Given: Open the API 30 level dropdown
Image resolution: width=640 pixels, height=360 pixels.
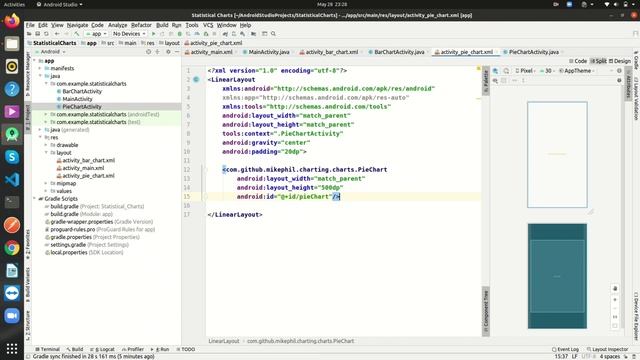Looking at the screenshot, I should click(x=547, y=71).
